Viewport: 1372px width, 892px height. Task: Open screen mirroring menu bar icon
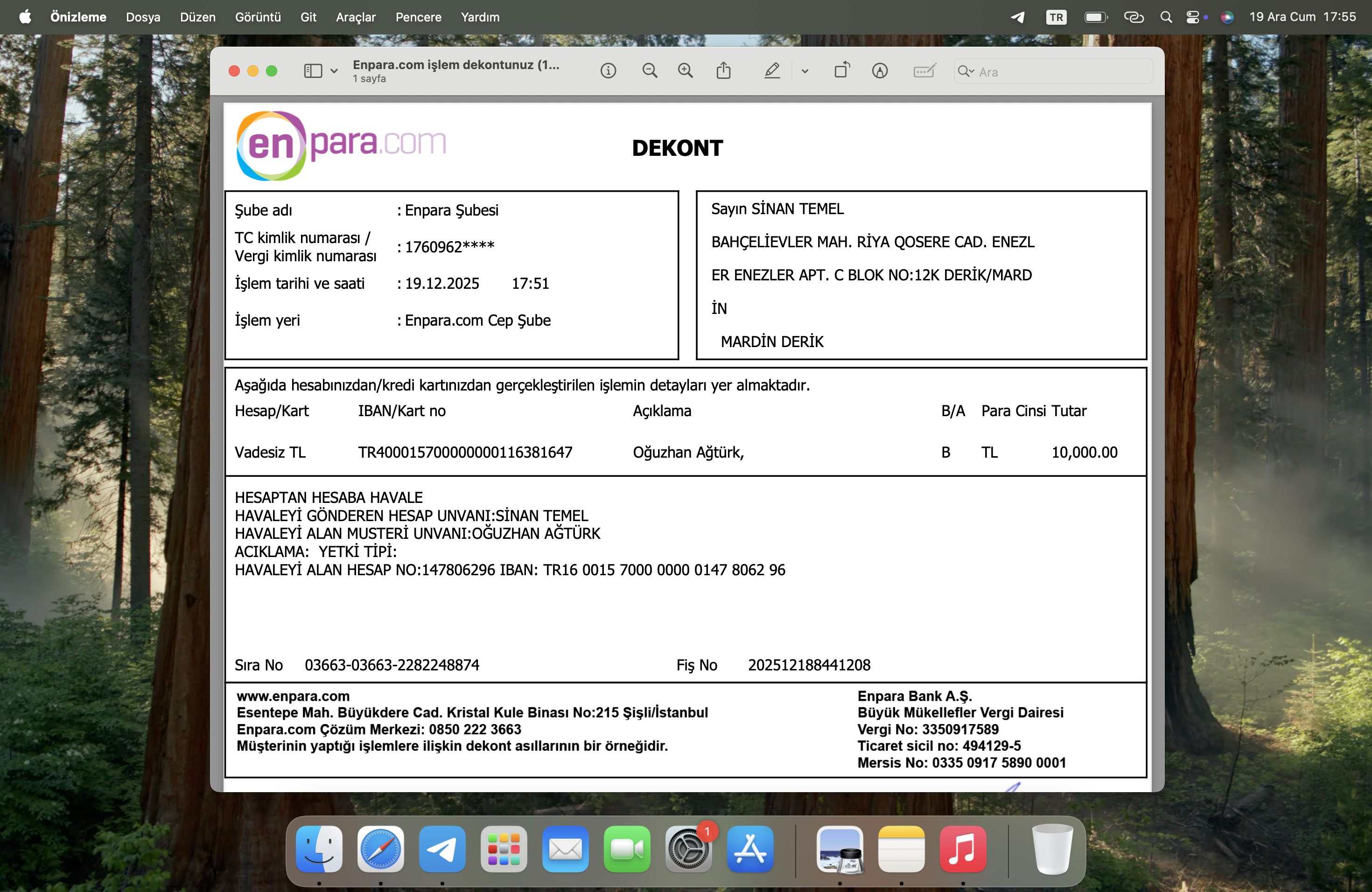click(1134, 17)
